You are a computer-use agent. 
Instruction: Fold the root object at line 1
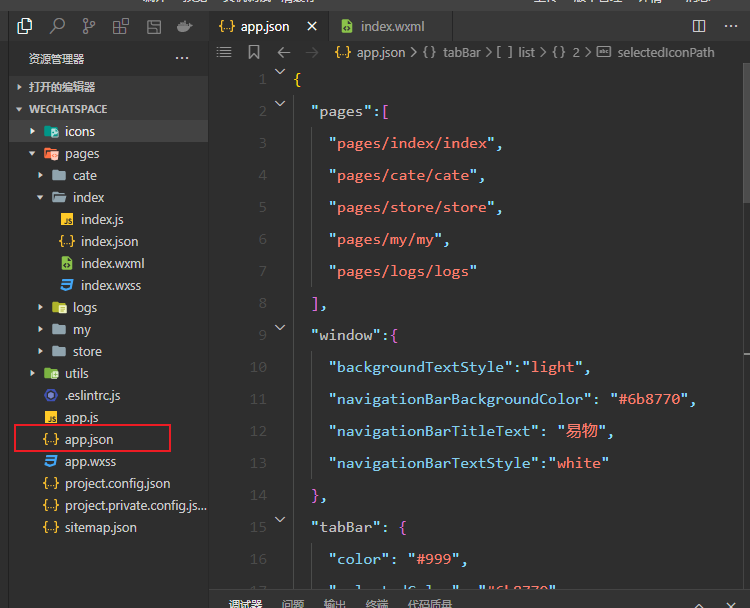(x=280, y=72)
